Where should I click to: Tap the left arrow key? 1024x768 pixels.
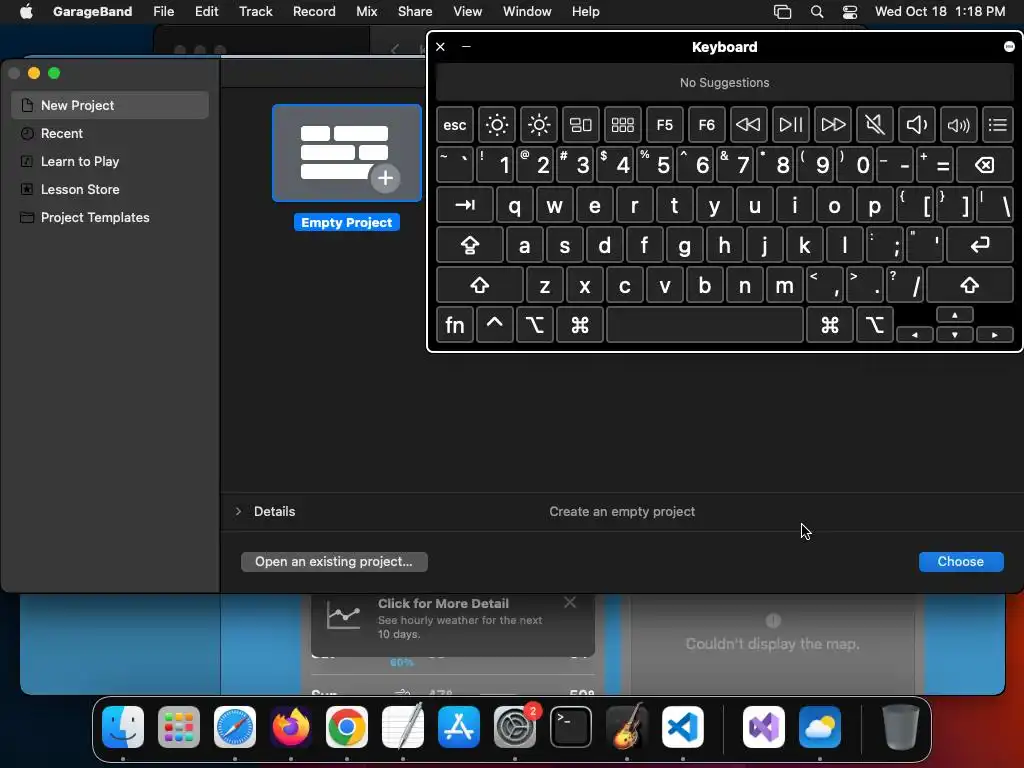pos(914,335)
